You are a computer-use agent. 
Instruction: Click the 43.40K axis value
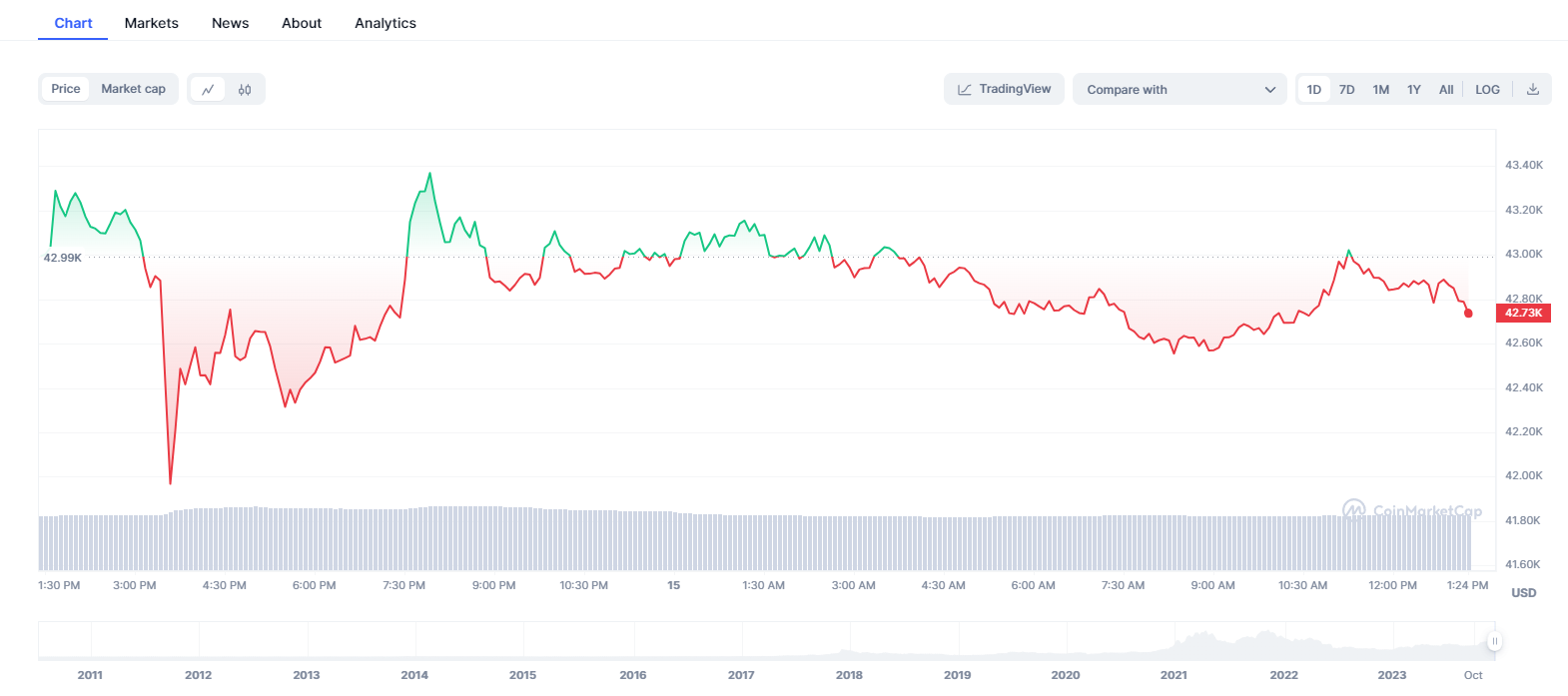tap(1524, 165)
